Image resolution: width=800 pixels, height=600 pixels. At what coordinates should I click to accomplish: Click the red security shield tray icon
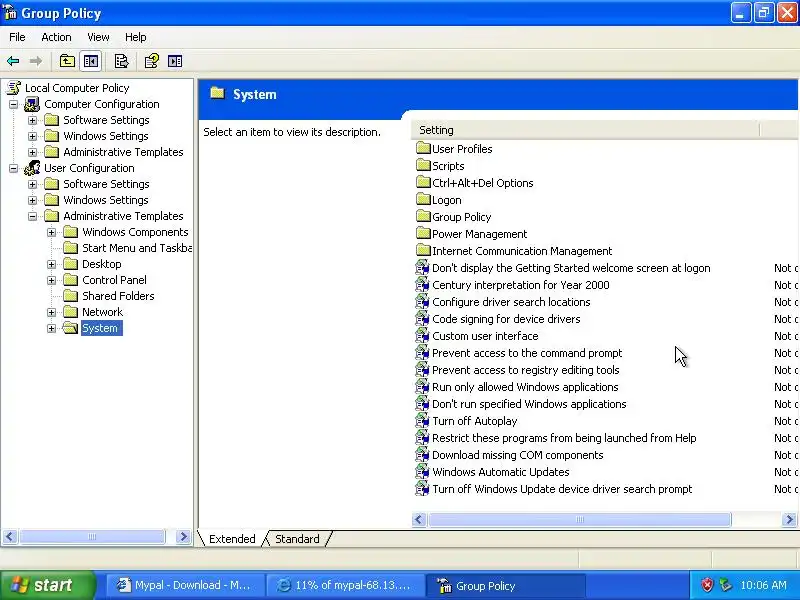[x=707, y=585]
